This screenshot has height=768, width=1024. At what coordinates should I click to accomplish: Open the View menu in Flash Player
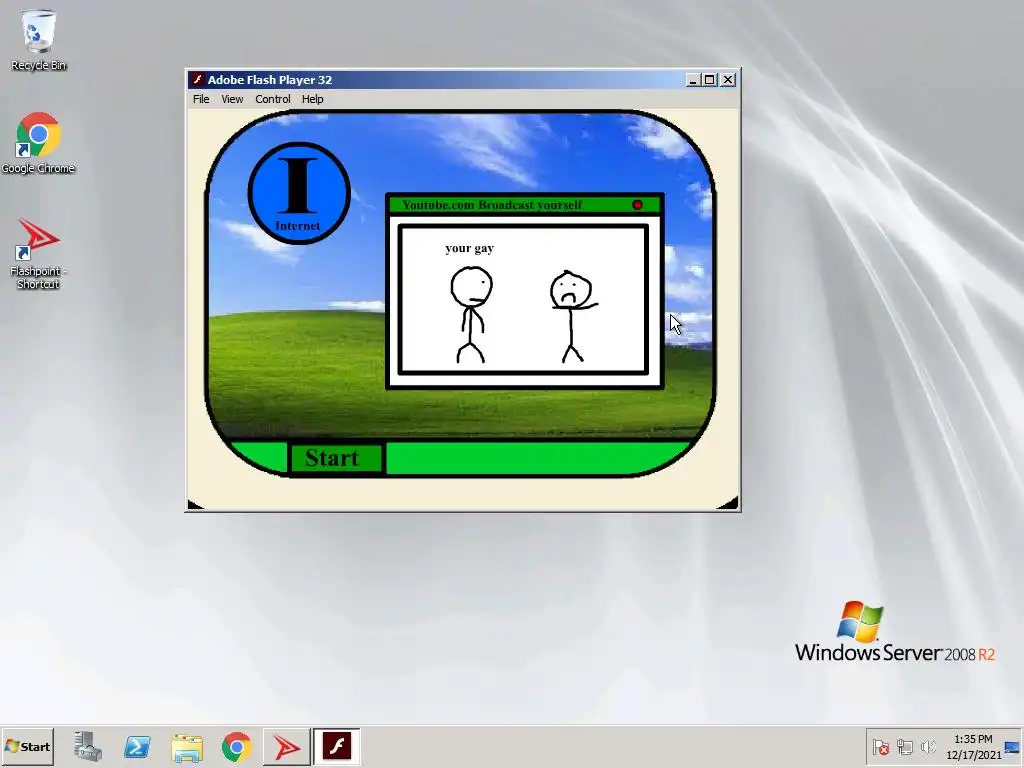232,99
